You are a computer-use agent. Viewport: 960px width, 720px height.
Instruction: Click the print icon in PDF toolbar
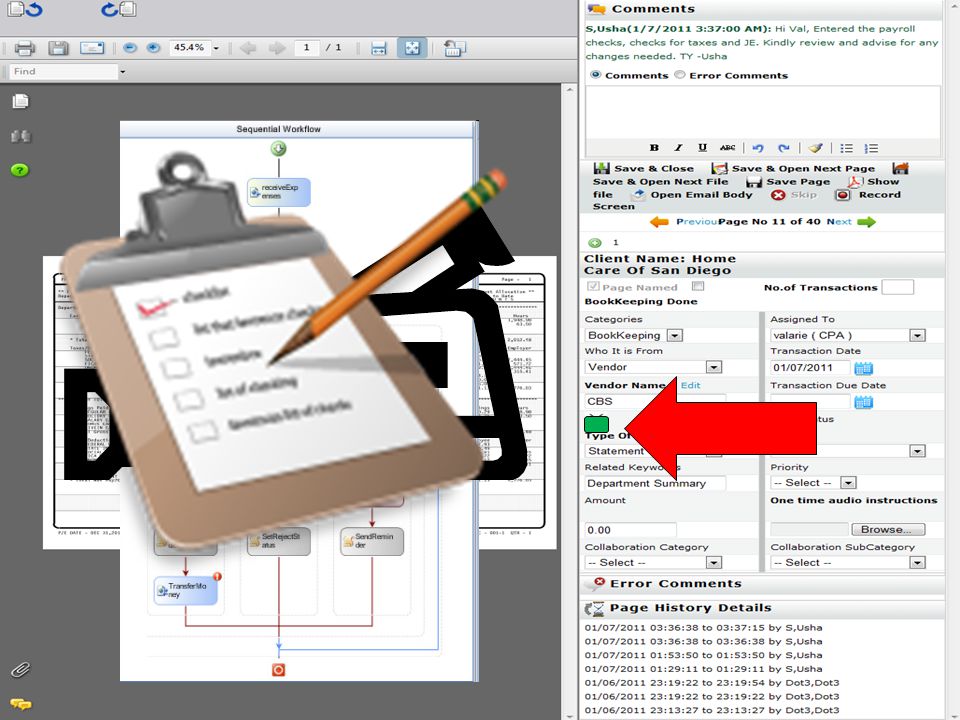pyautogui.click(x=24, y=48)
